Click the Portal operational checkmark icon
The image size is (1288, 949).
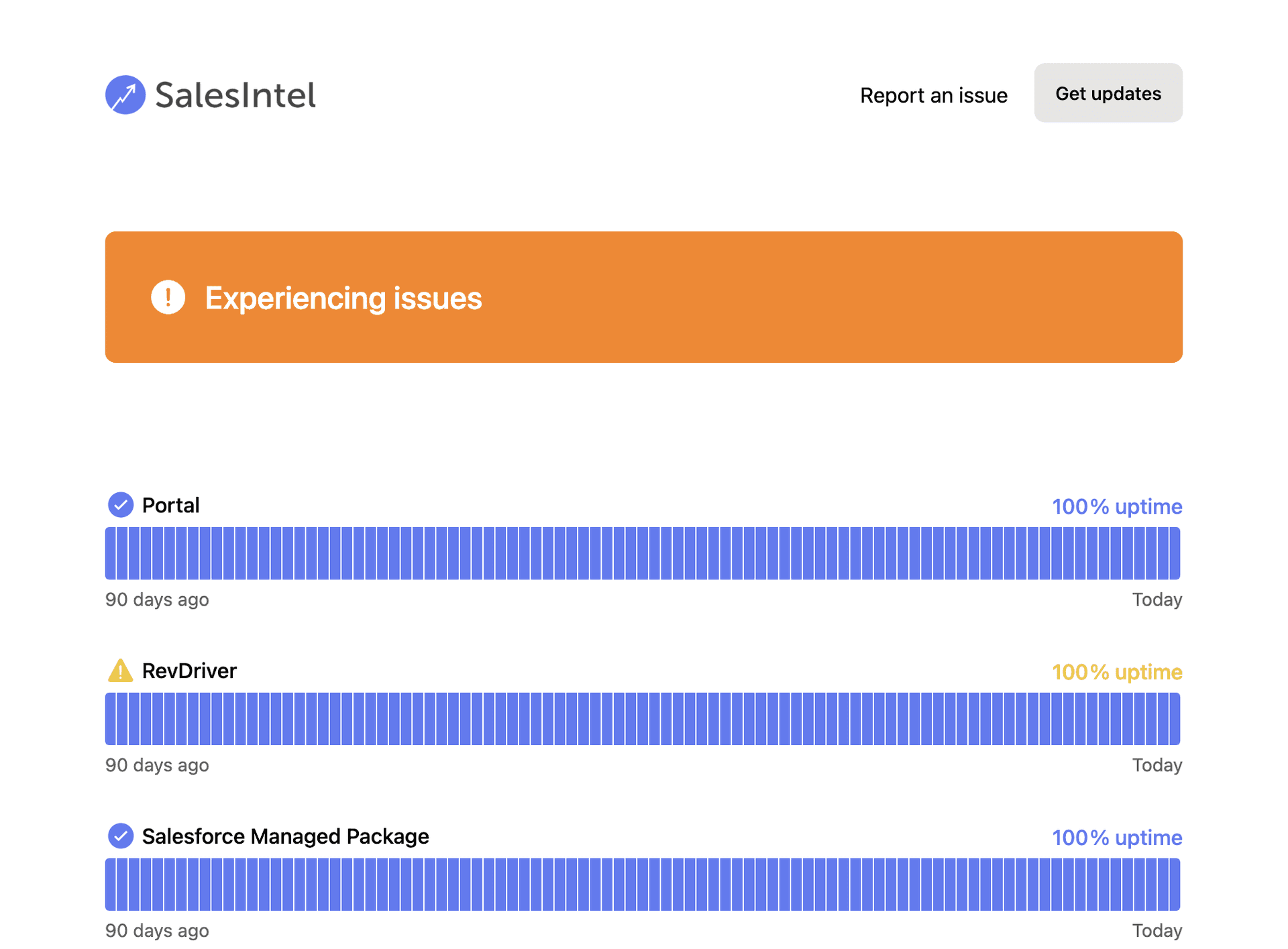[121, 505]
